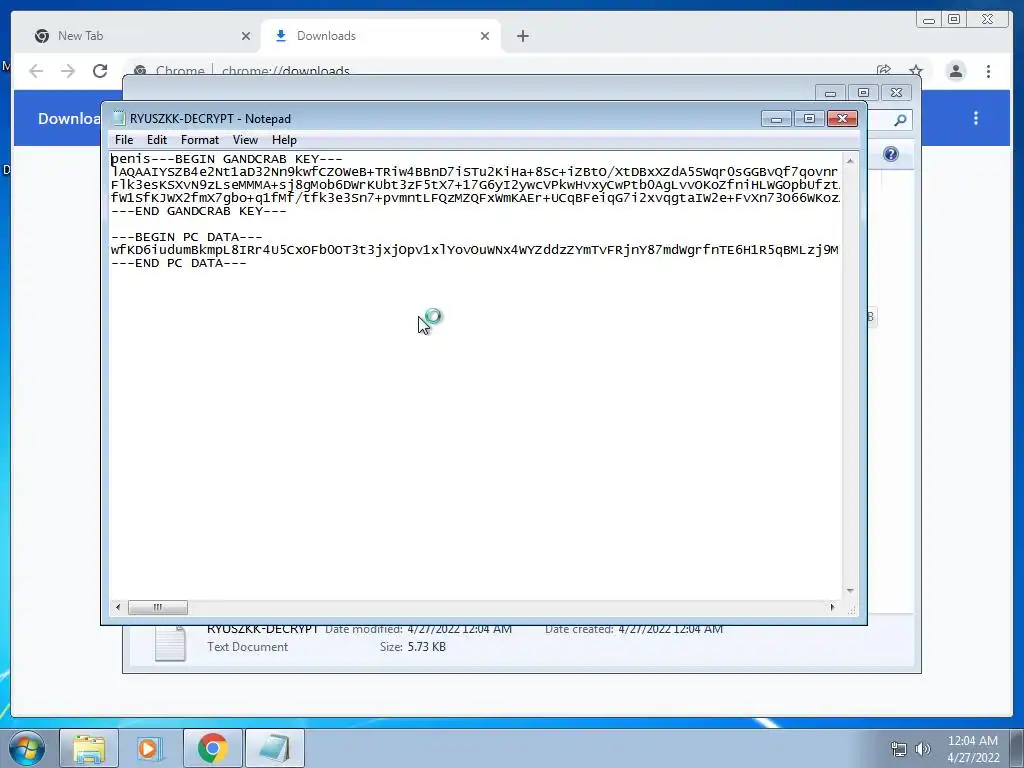Click the ---END GANDCRAB KEY--- line
The height and width of the screenshot is (768, 1024).
[x=199, y=211]
